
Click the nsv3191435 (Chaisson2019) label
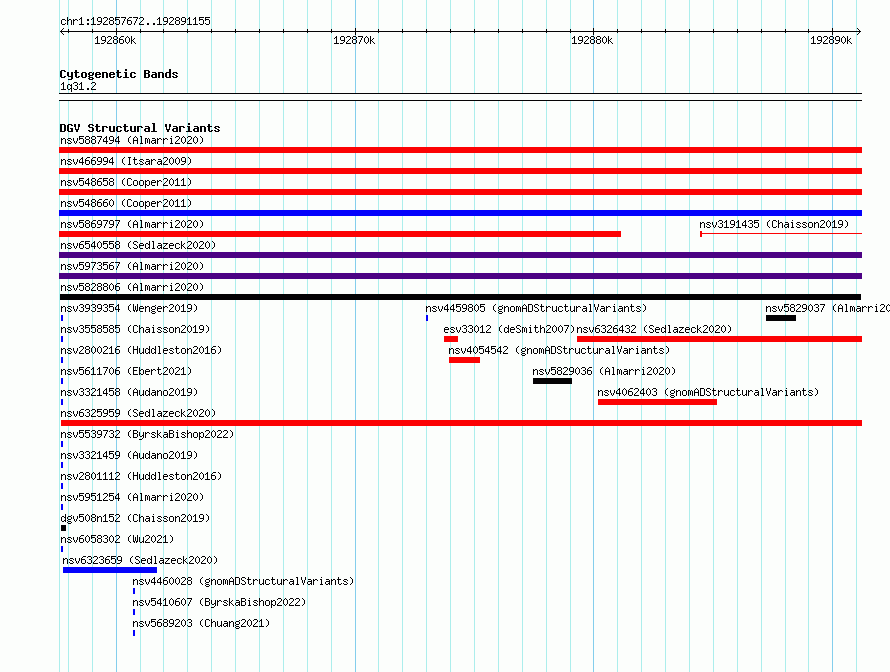[774, 224]
